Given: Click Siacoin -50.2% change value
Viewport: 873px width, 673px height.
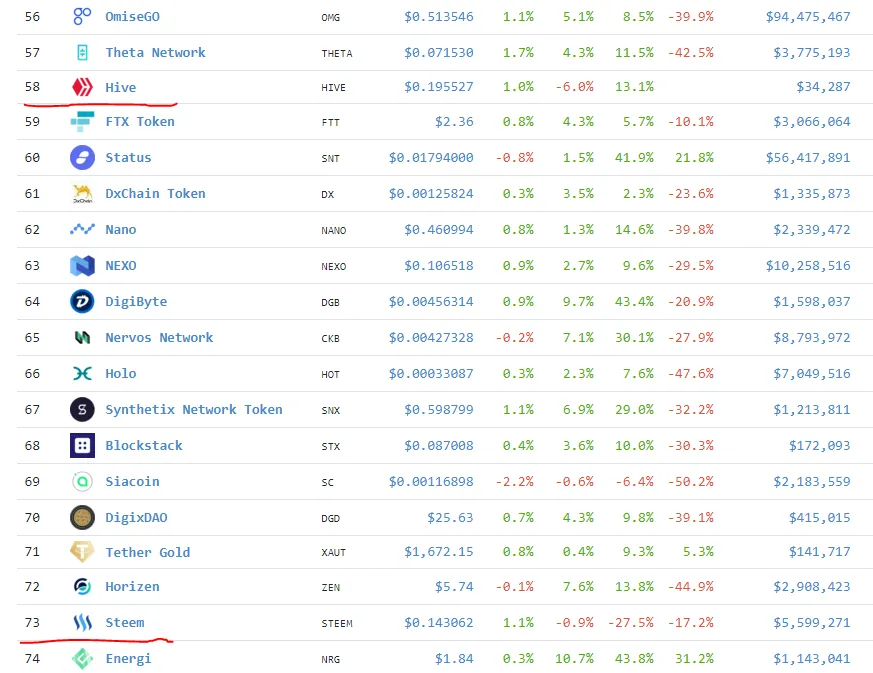Looking at the screenshot, I should pos(690,482).
